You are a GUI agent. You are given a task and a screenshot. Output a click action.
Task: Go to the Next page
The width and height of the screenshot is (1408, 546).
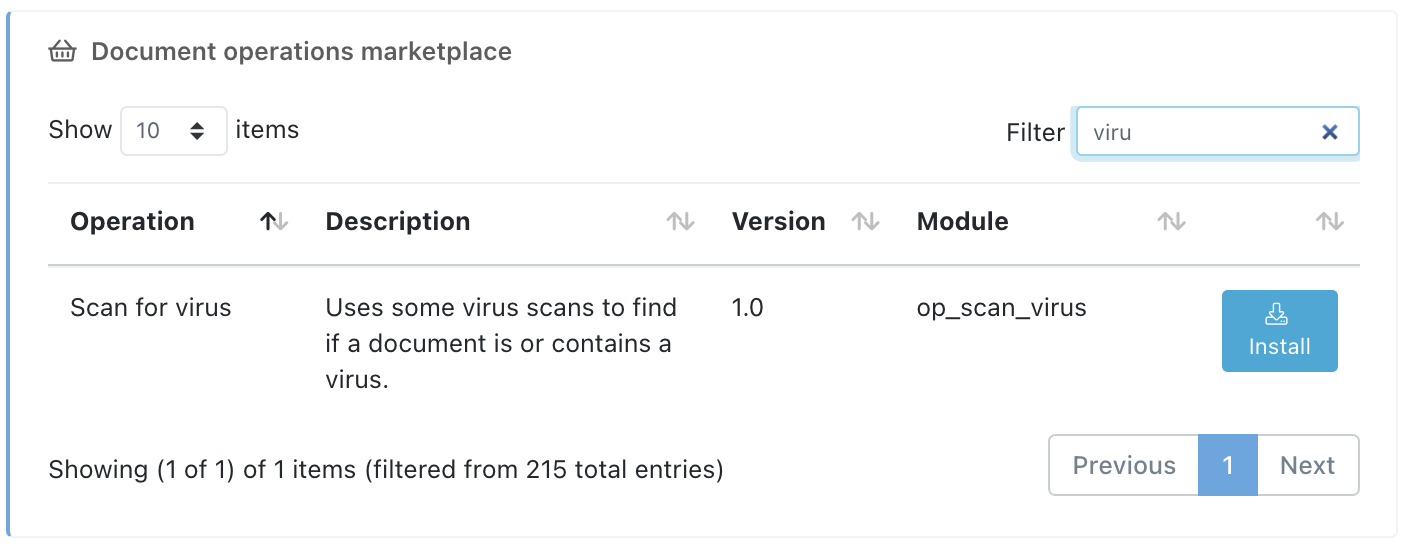(1307, 465)
